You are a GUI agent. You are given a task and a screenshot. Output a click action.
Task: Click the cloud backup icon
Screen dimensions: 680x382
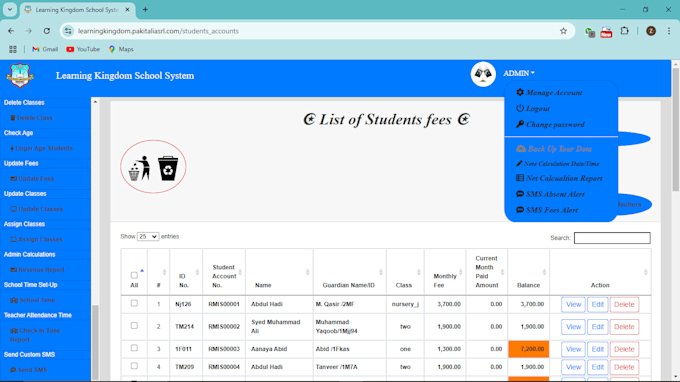521,149
